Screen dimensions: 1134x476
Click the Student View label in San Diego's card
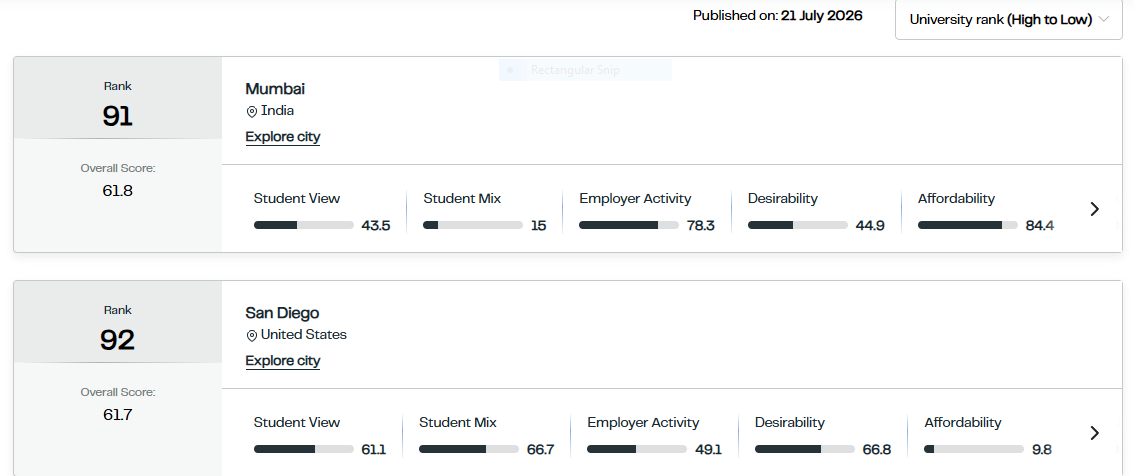[x=297, y=422]
